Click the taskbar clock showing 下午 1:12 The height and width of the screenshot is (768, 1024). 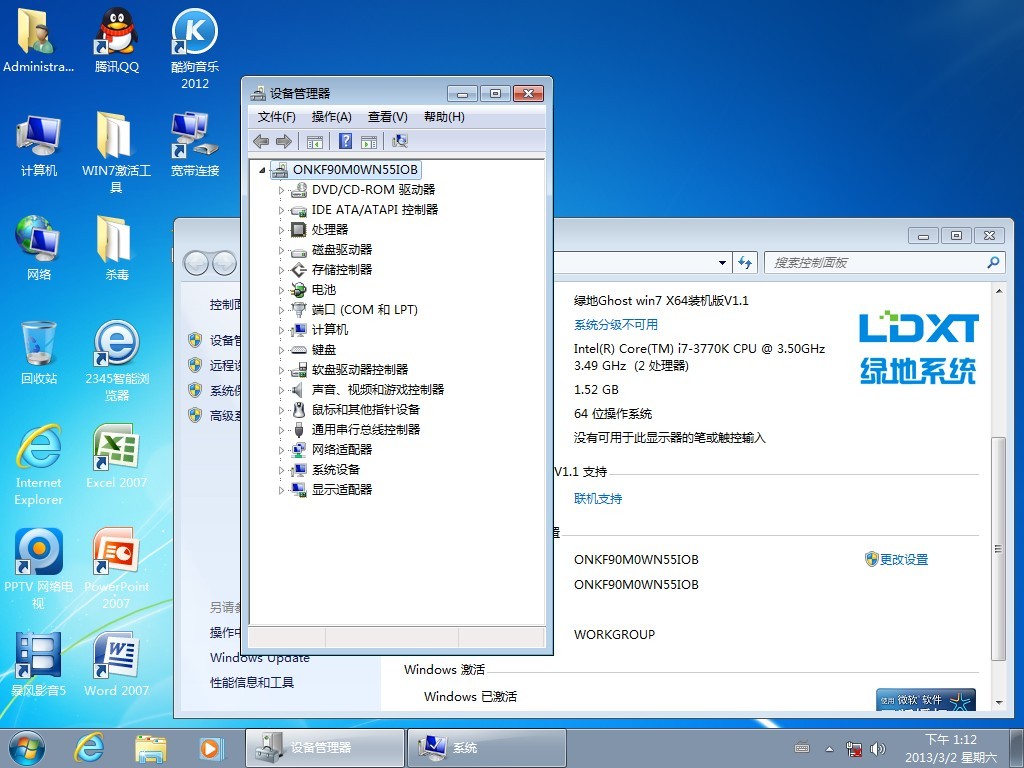pyautogui.click(x=951, y=748)
